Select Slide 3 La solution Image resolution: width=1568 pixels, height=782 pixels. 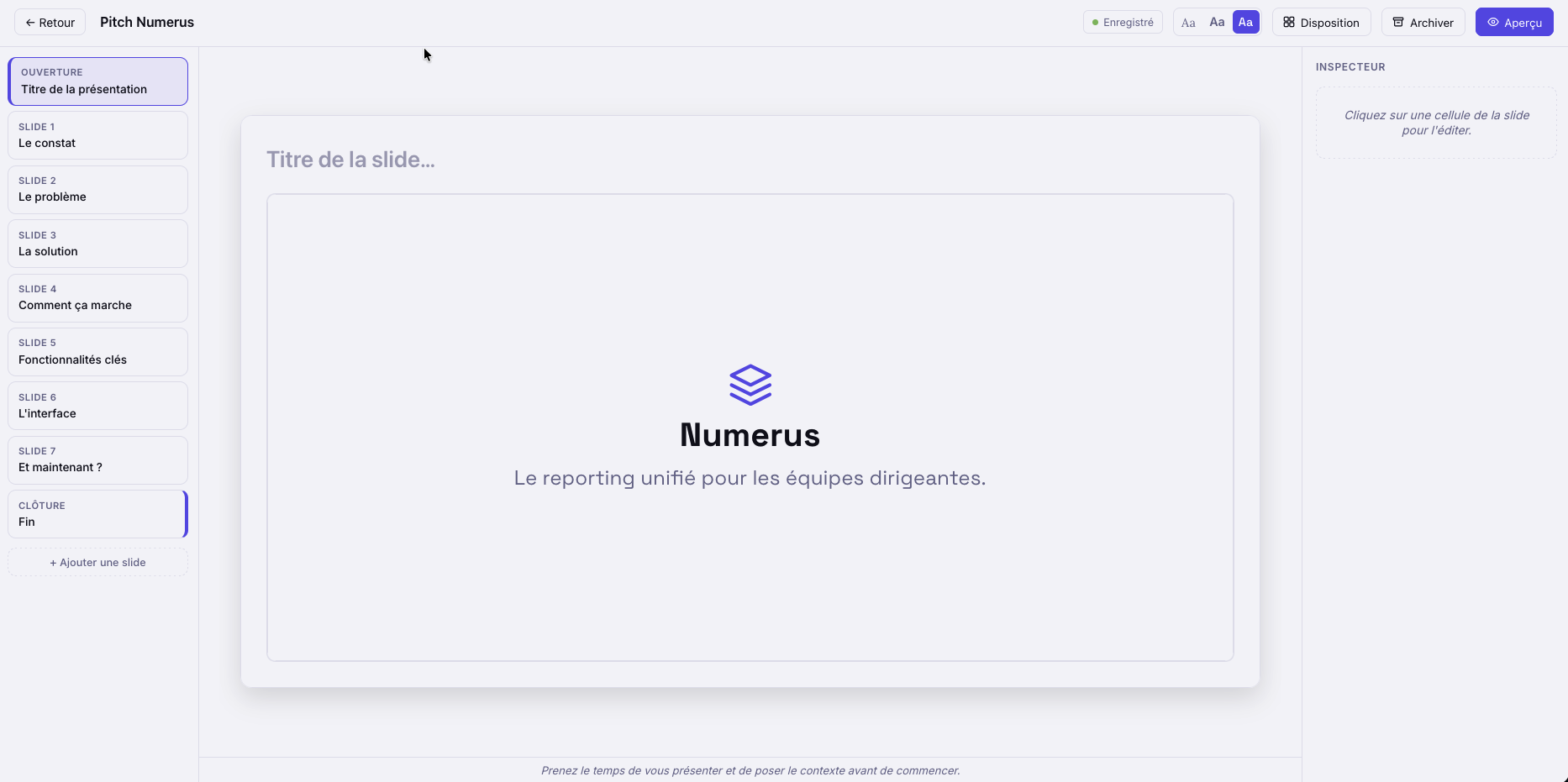coord(97,244)
